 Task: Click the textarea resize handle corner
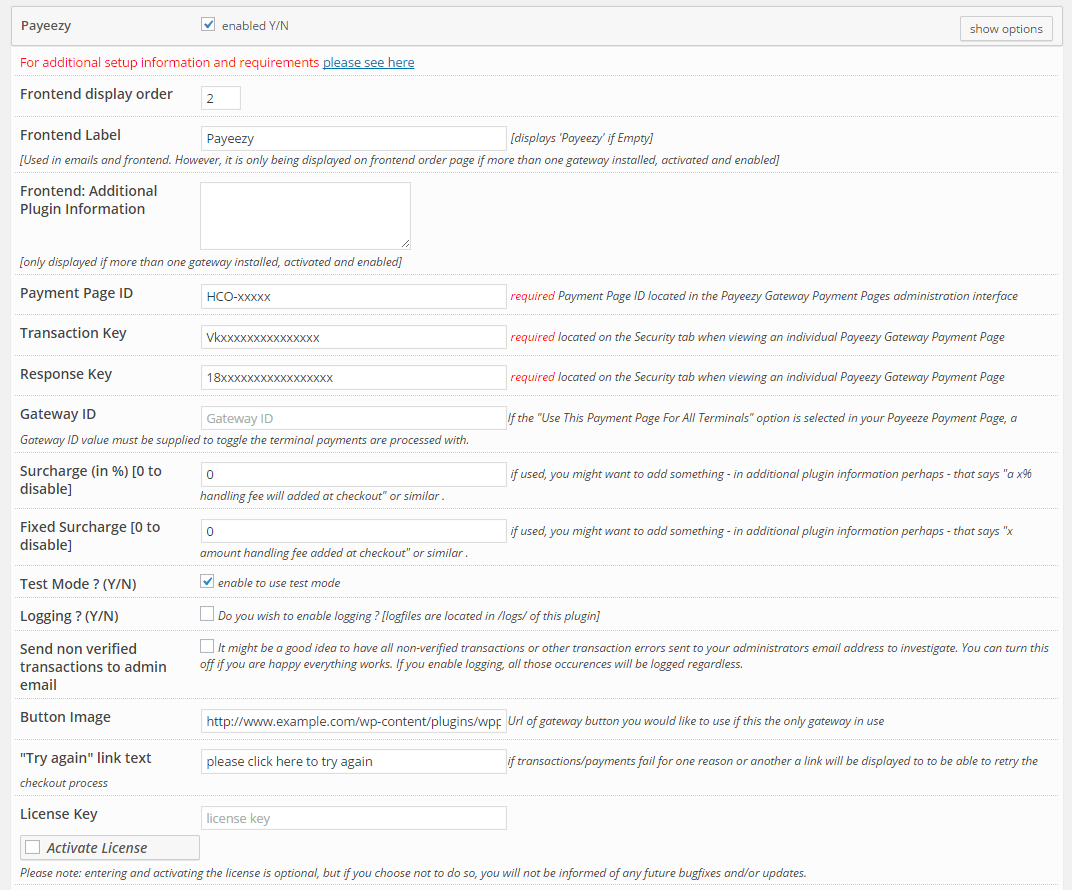tap(405, 244)
